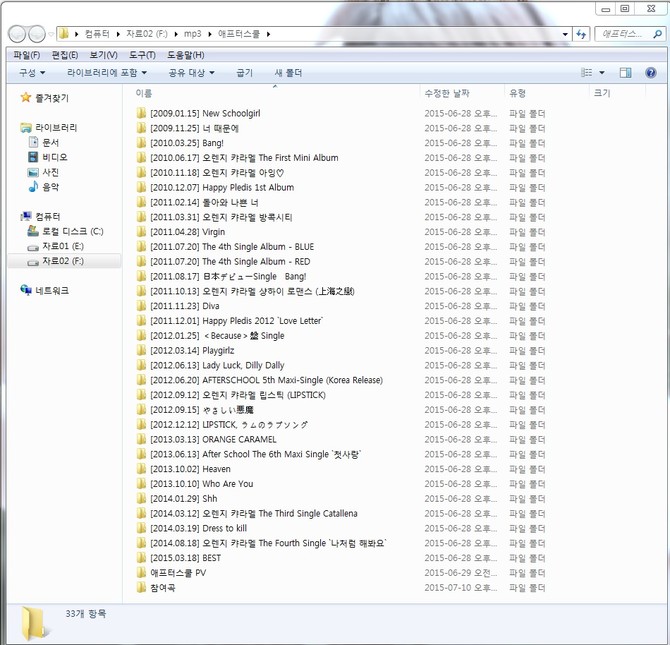The image size is (670, 645).
Task: Click the 굽기 toolbar button
Action: 244,73
